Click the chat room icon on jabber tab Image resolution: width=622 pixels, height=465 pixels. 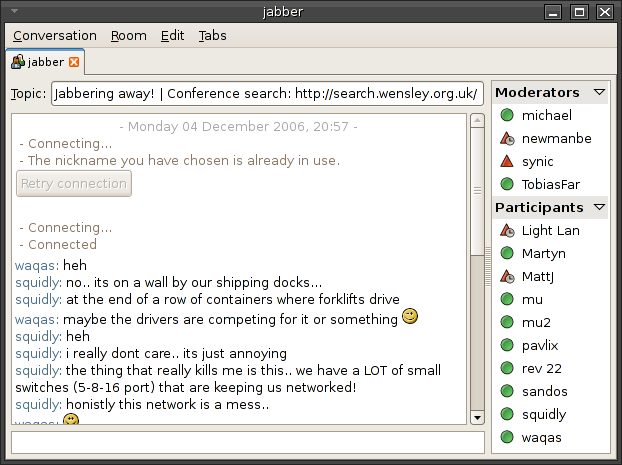pyautogui.click(x=18, y=62)
